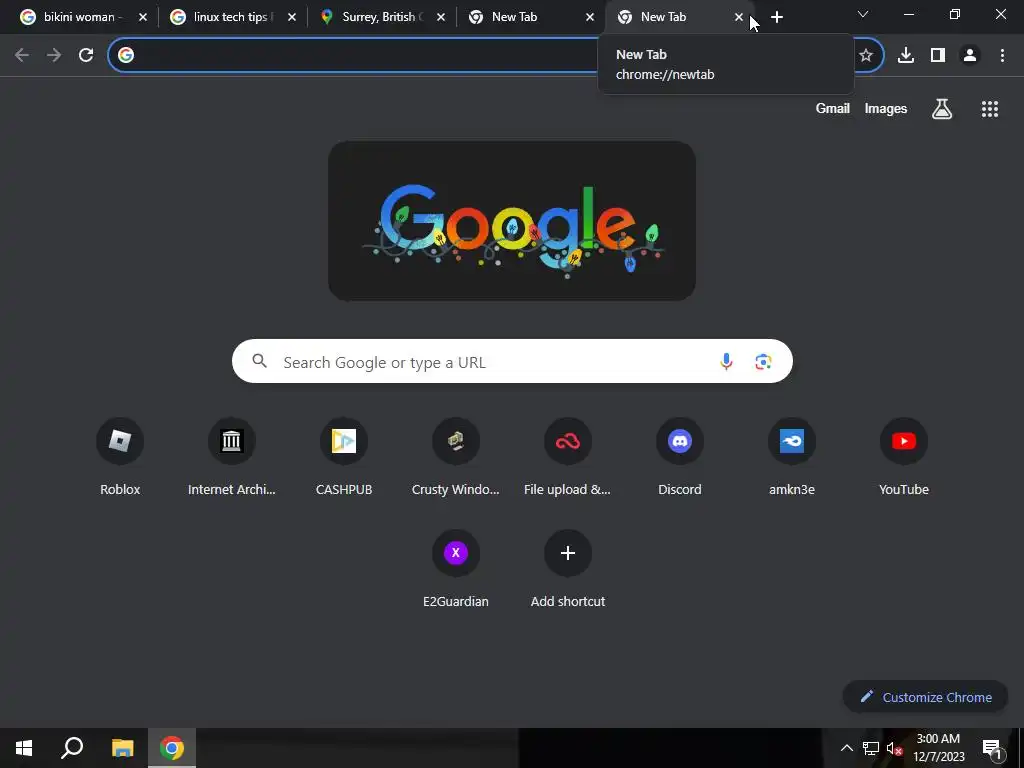The height and width of the screenshot is (768, 1024).
Task: Open the Images link
Action: (886, 108)
